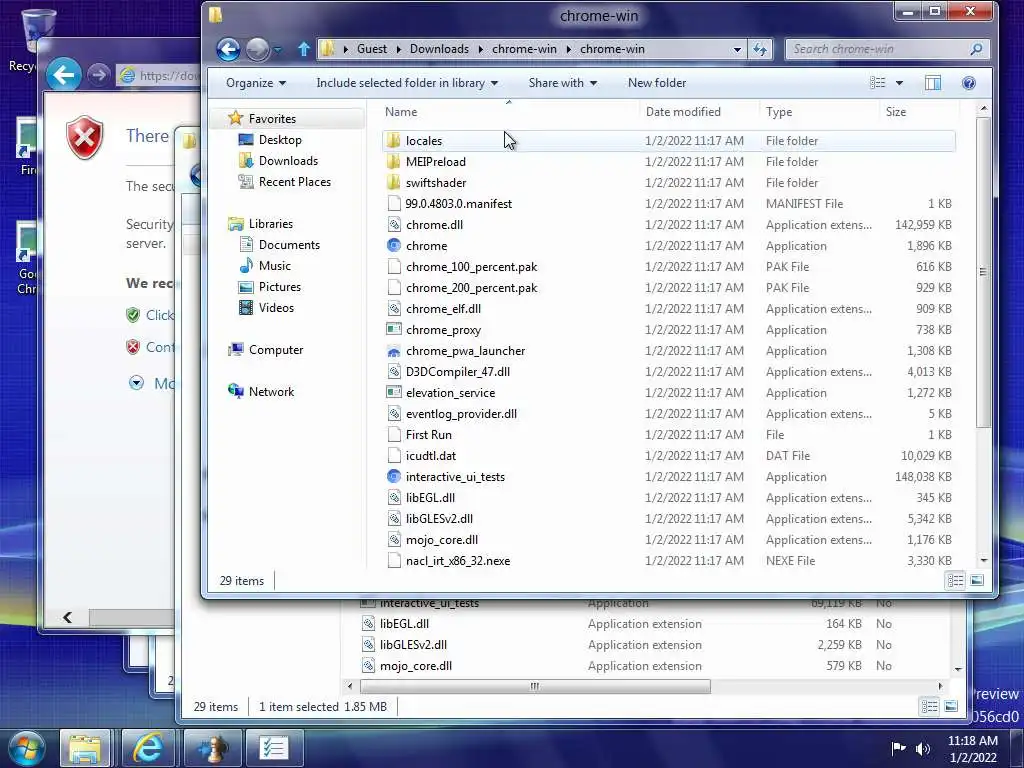The image size is (1024, 768).
Task: Select the chrome_pwa_launcher icon
Action: (x=393, y=351)
